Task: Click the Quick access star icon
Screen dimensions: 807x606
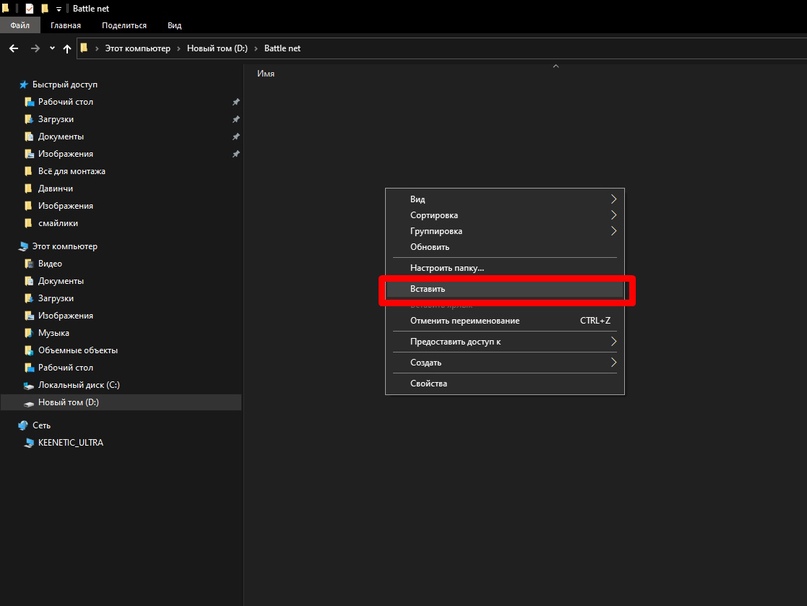Action: pos(23,85)
